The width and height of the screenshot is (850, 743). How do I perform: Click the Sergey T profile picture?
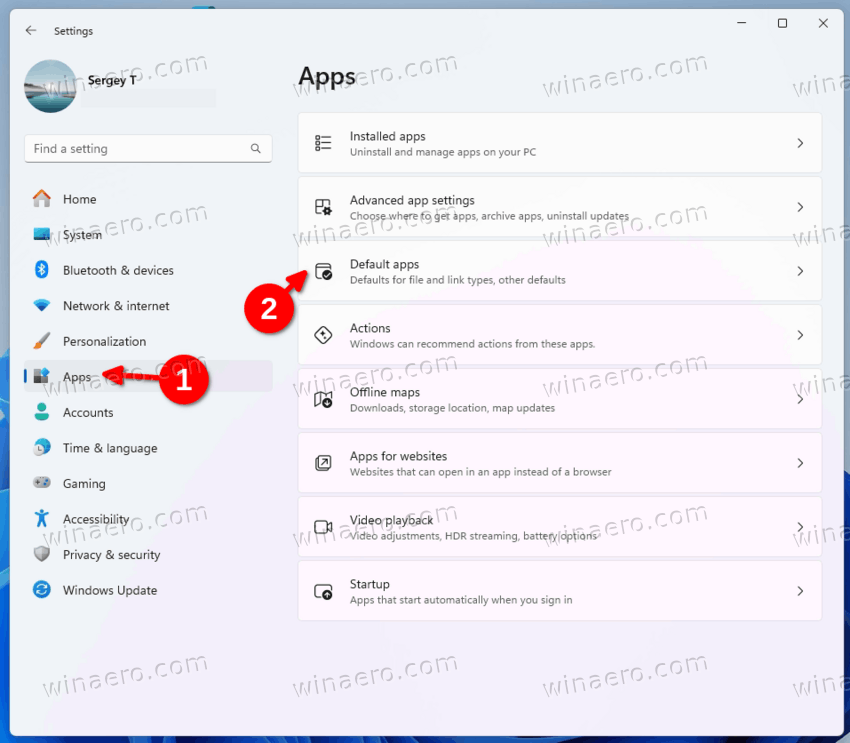(50, 86)
